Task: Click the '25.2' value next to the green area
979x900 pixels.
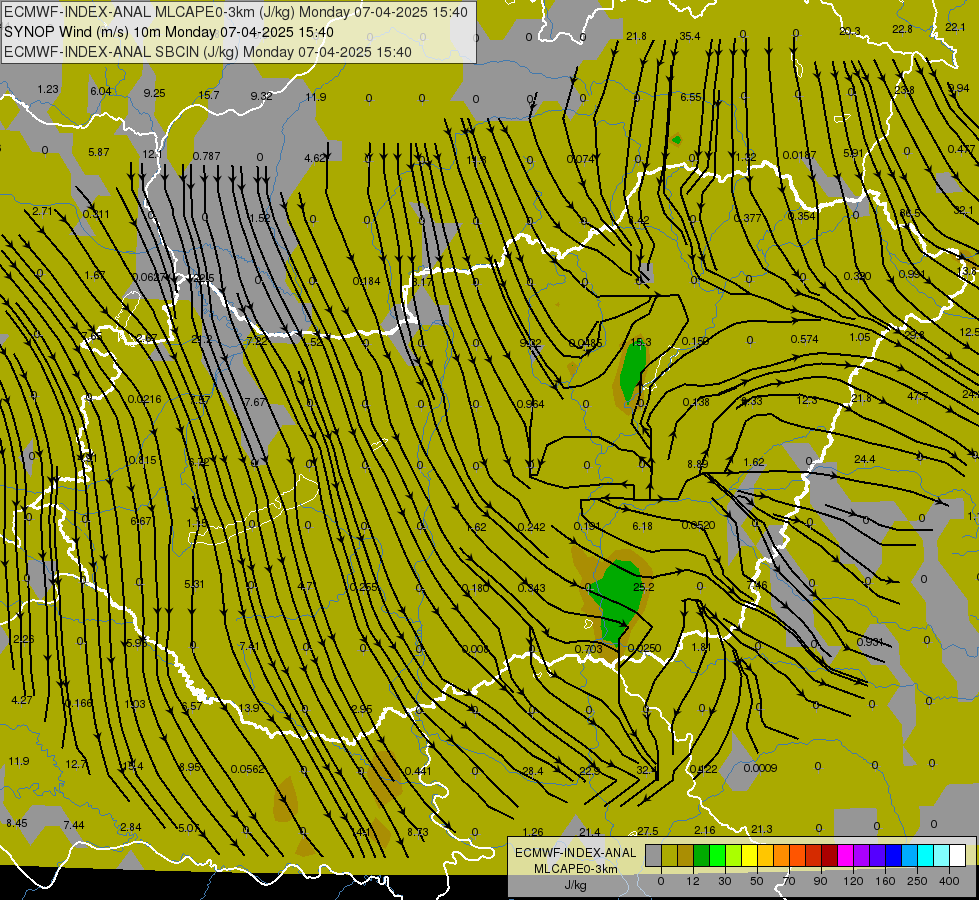Action: pos(644,587)
